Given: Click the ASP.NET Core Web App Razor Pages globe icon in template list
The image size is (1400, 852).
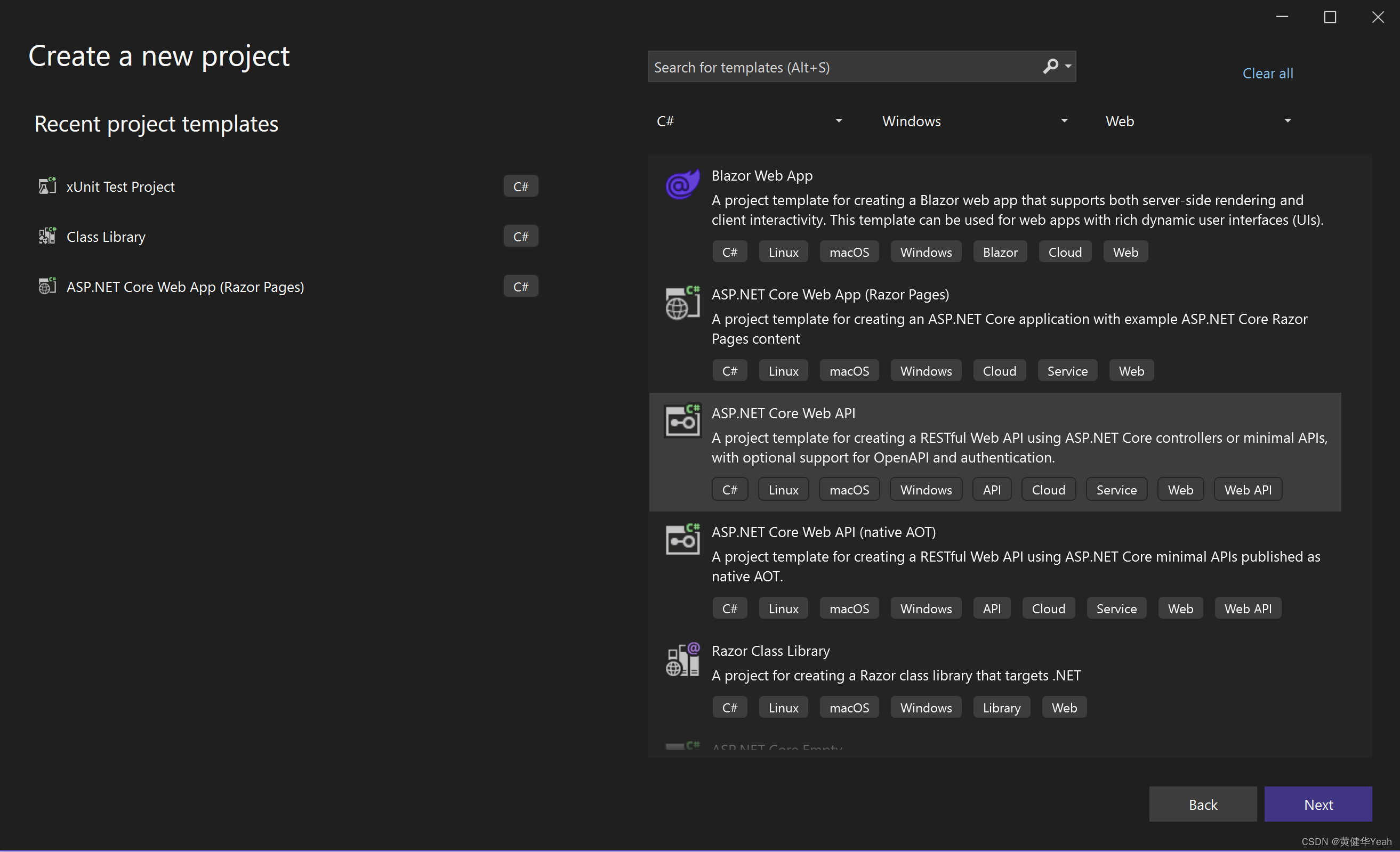Looking at the screenshot, I should click(x=682, y=303).
